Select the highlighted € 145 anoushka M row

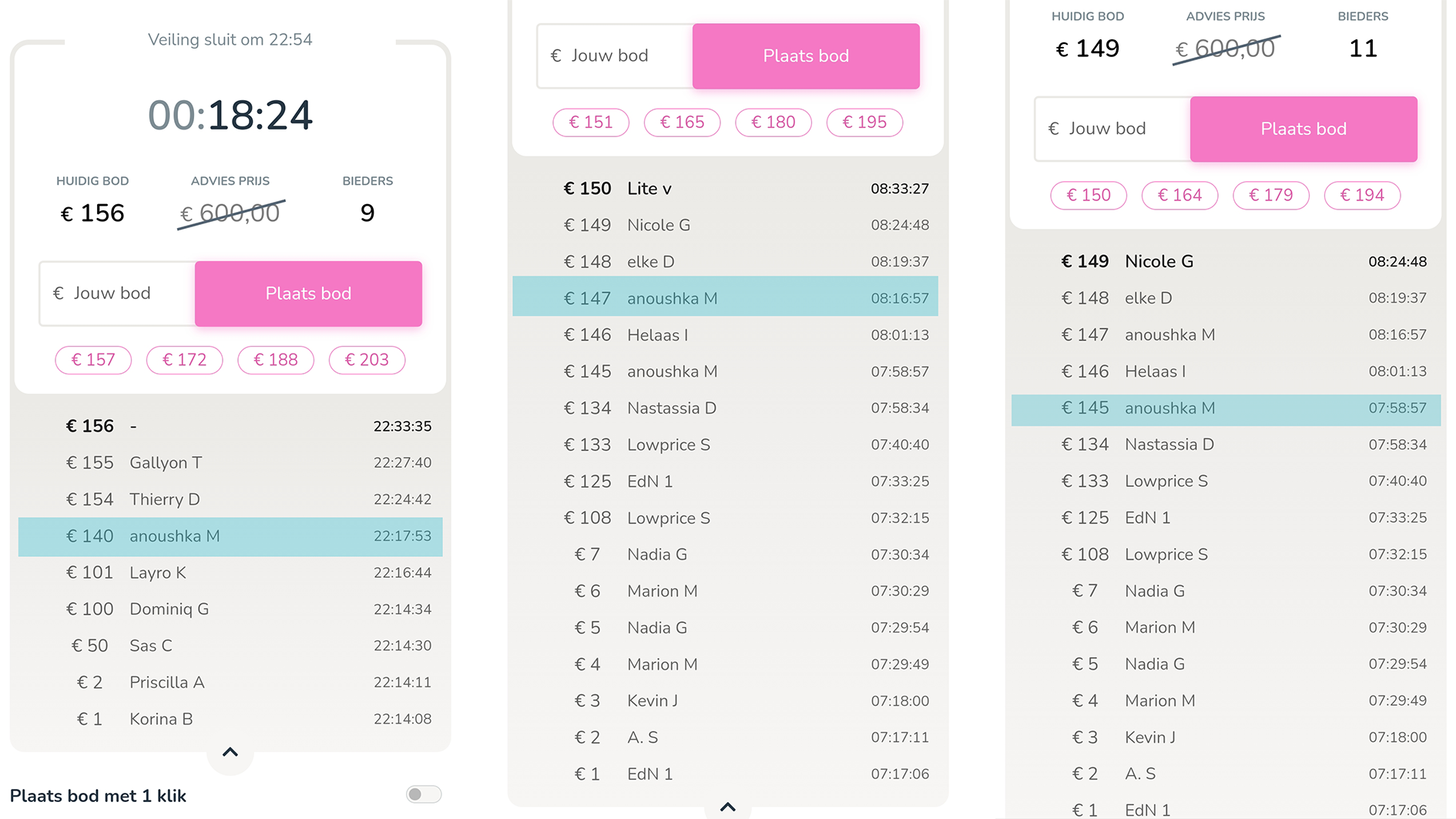[x=1226, y=408]
